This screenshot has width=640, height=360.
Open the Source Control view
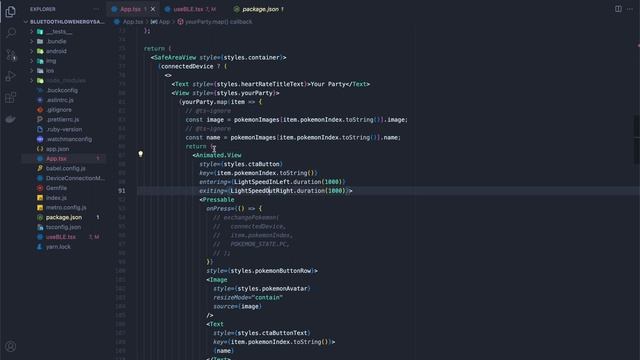click(x=11, y=54)
